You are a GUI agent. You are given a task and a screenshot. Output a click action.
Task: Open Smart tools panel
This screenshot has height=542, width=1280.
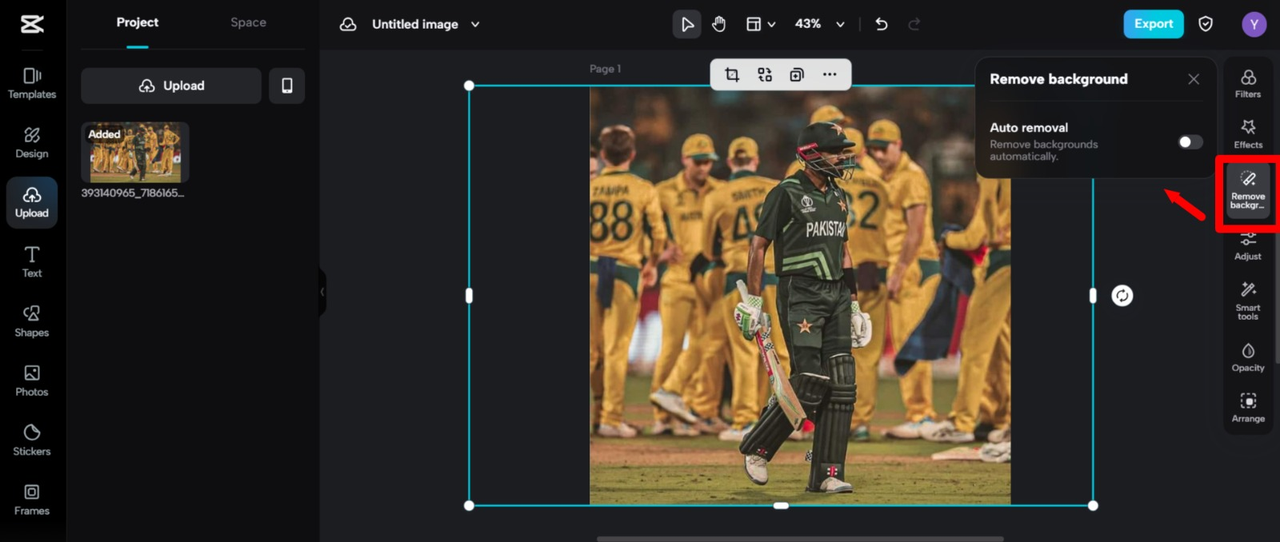tap(1248, 301)
